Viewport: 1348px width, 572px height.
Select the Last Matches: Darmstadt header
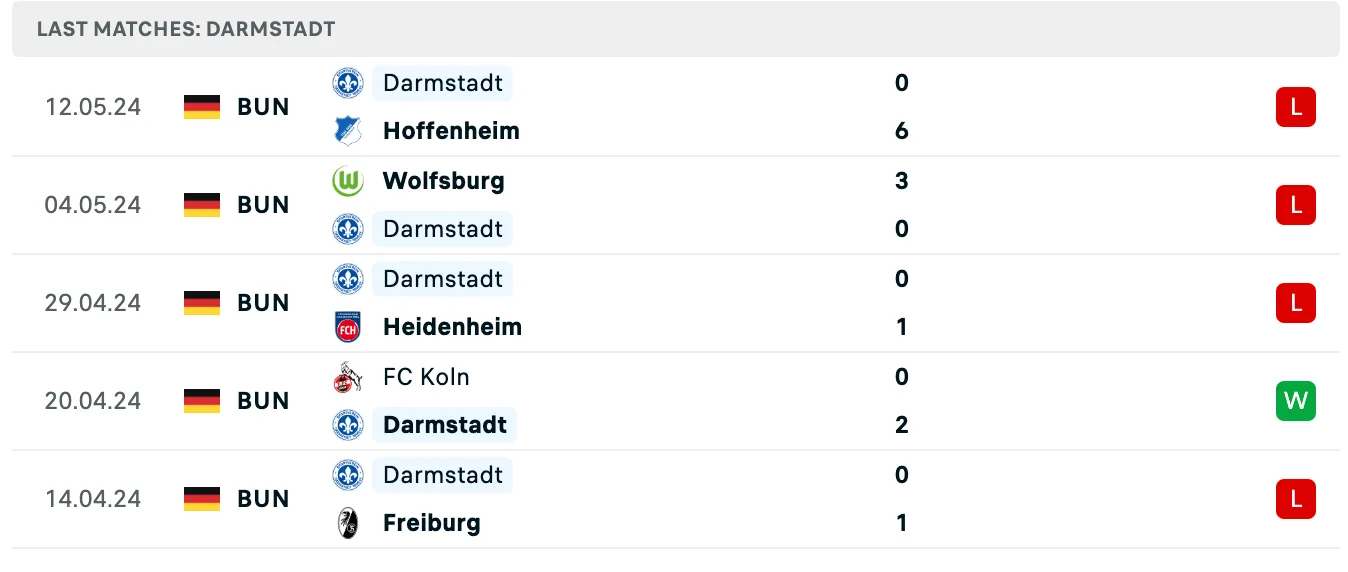[x=676, y=29]
